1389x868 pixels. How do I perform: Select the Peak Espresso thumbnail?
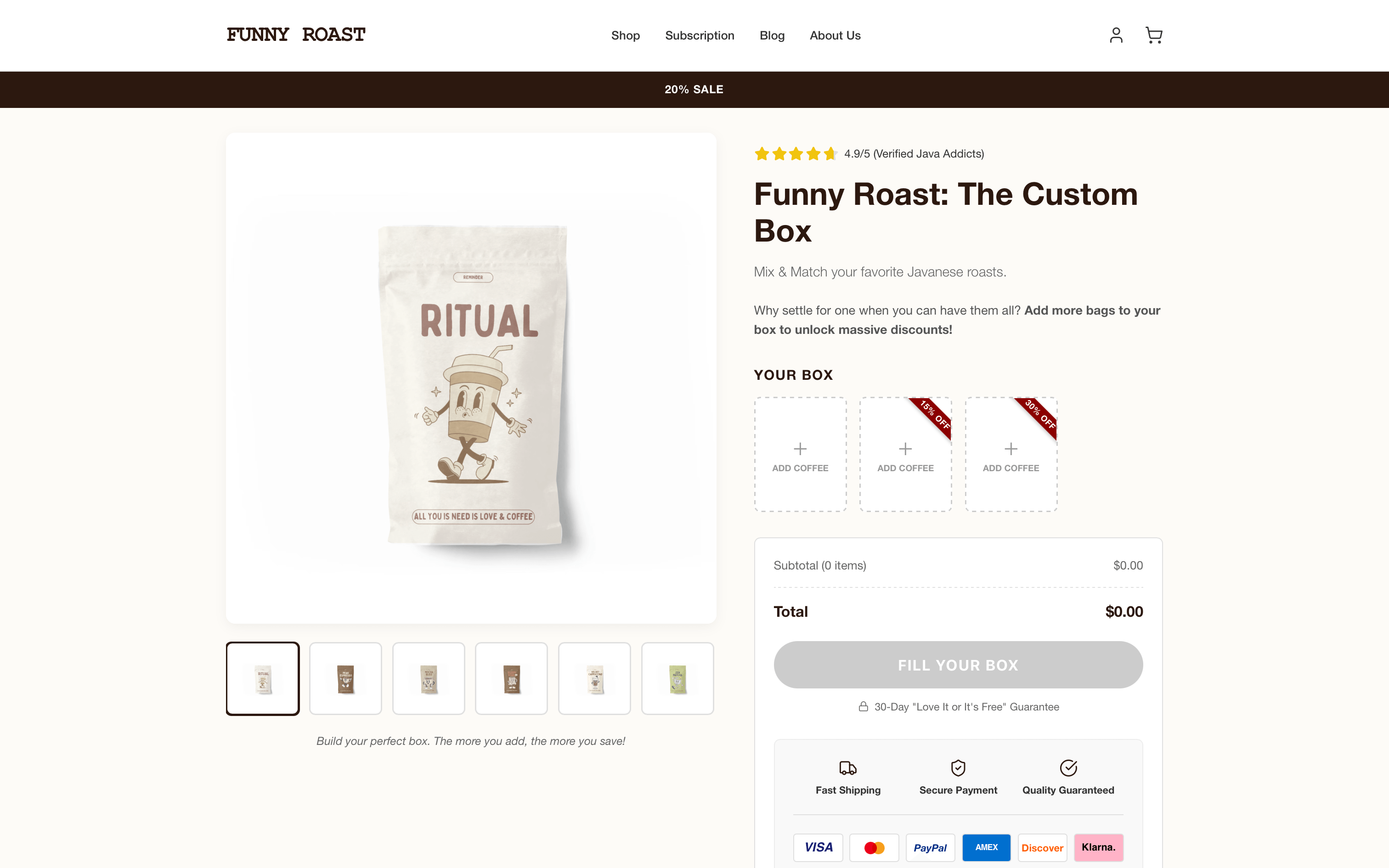(345, 678)
